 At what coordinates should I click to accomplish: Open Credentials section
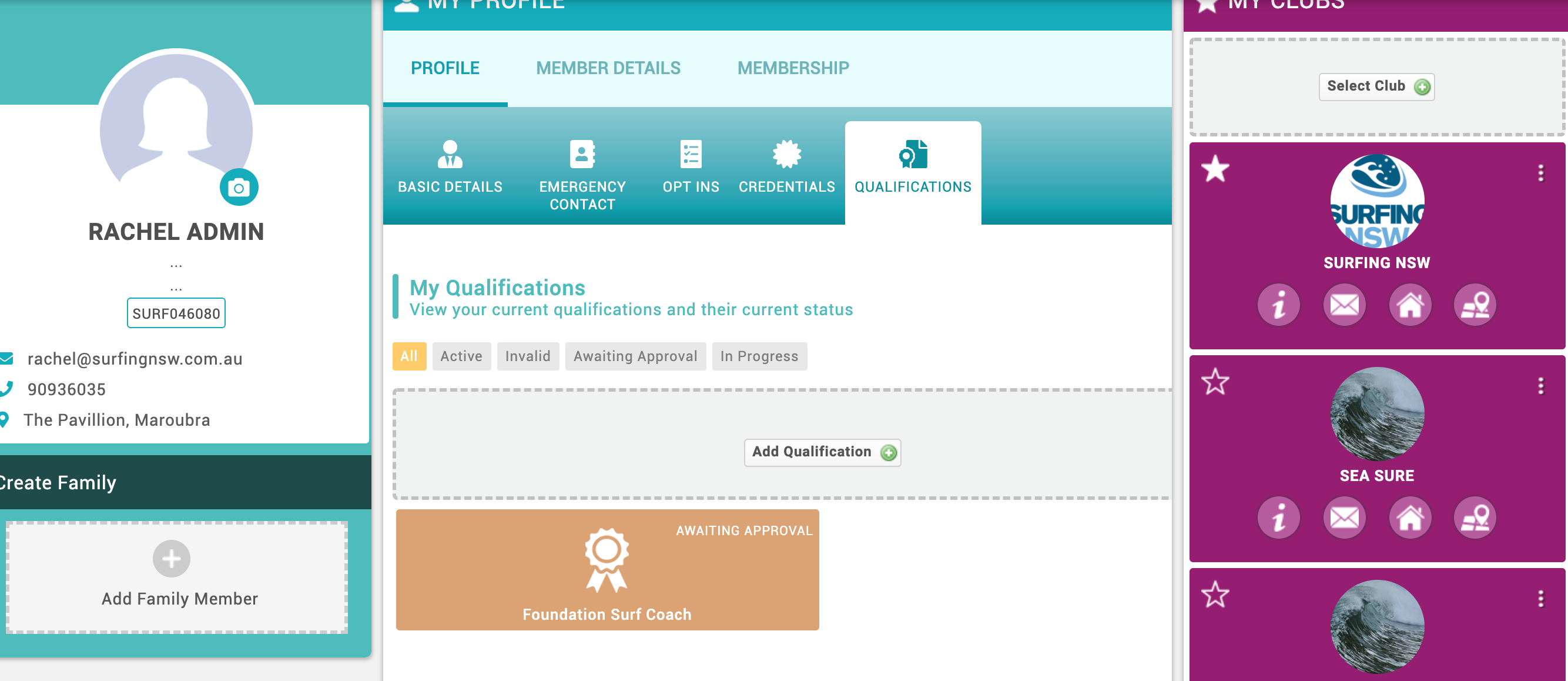coord(786,168)
